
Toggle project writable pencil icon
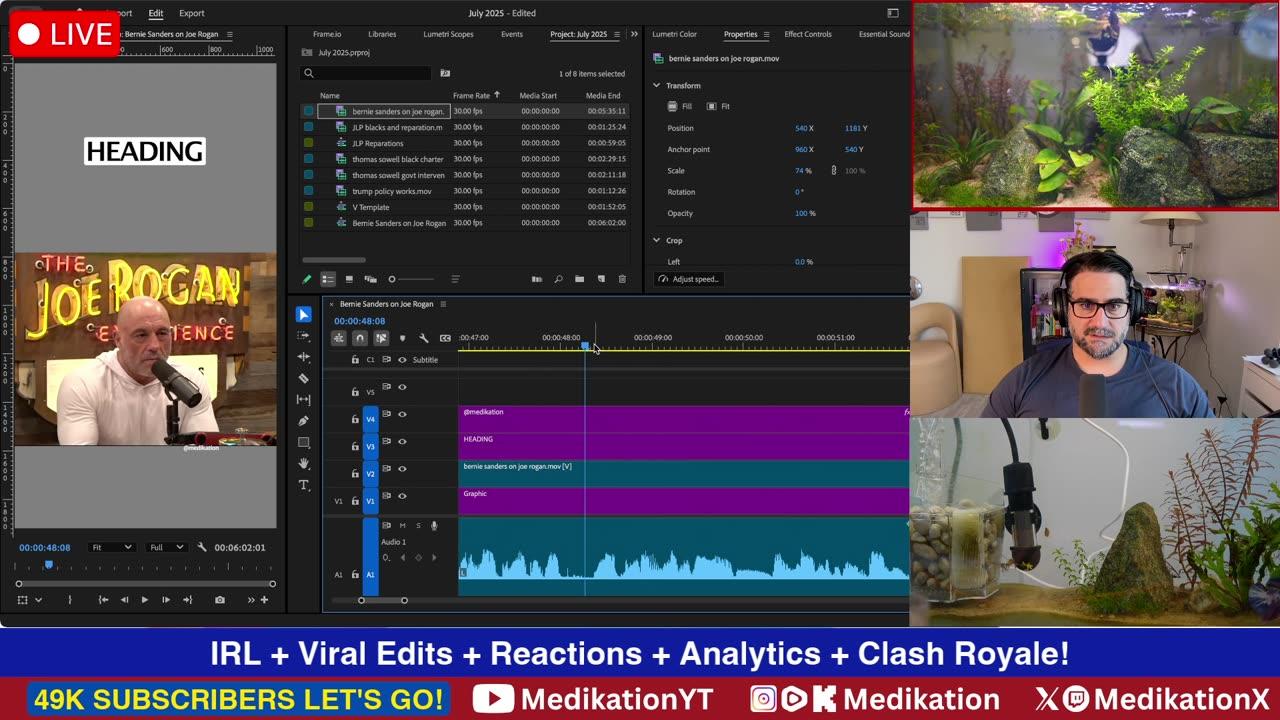[307, 279]
